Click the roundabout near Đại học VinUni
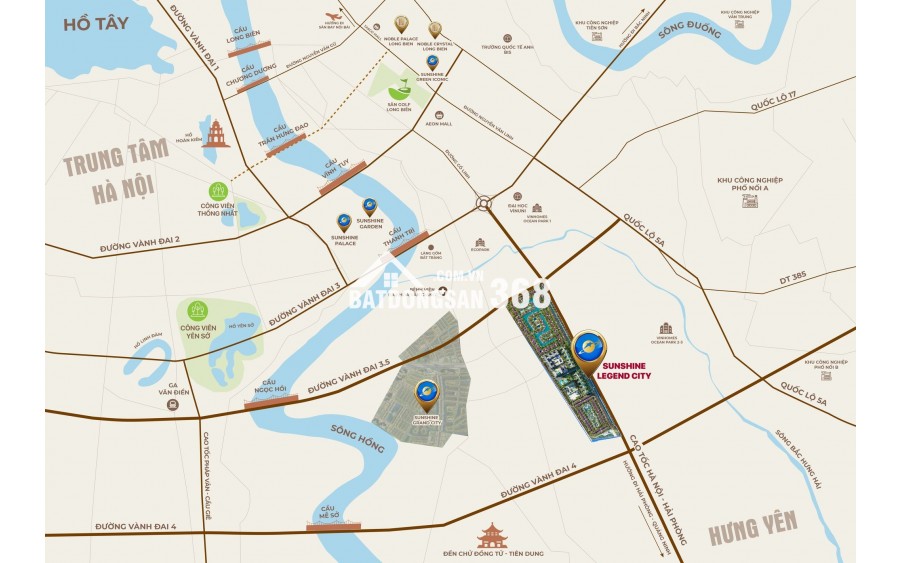Image resolution: width=903 pixels, height=563 pixels. (x=484, y=203)
